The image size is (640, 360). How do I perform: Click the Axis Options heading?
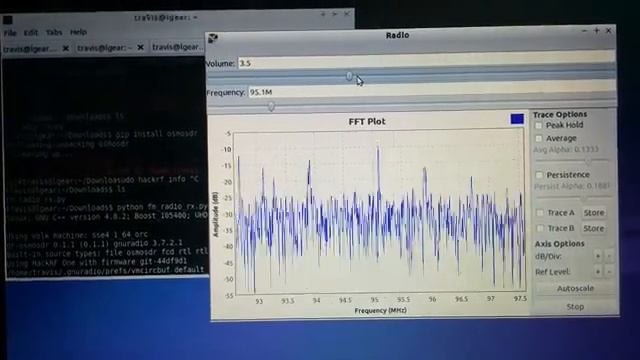(559, 244)
